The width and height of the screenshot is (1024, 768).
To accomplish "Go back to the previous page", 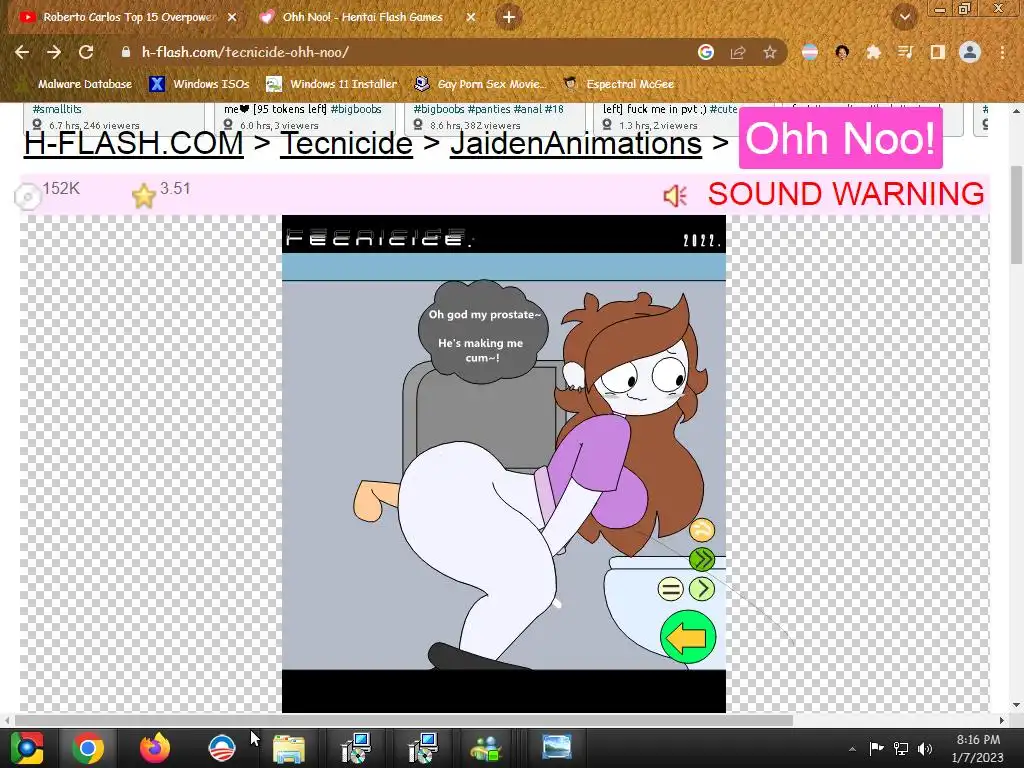I will pyautogui.click(x=22, y=52).
